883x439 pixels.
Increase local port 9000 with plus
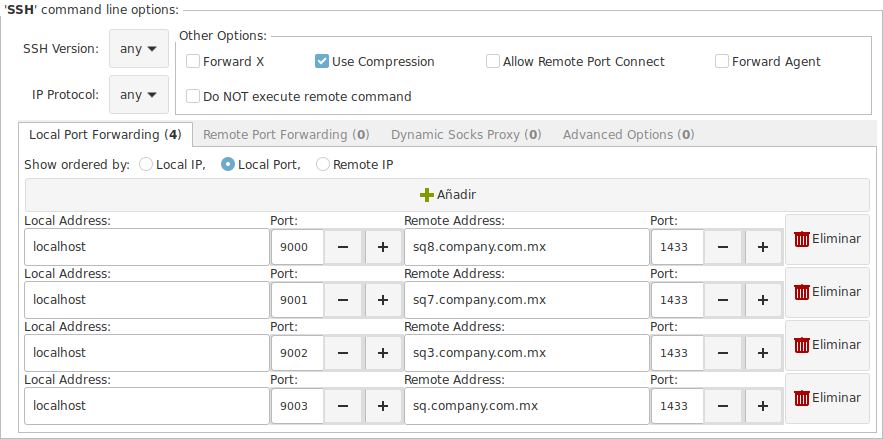(x=383, y=247)
